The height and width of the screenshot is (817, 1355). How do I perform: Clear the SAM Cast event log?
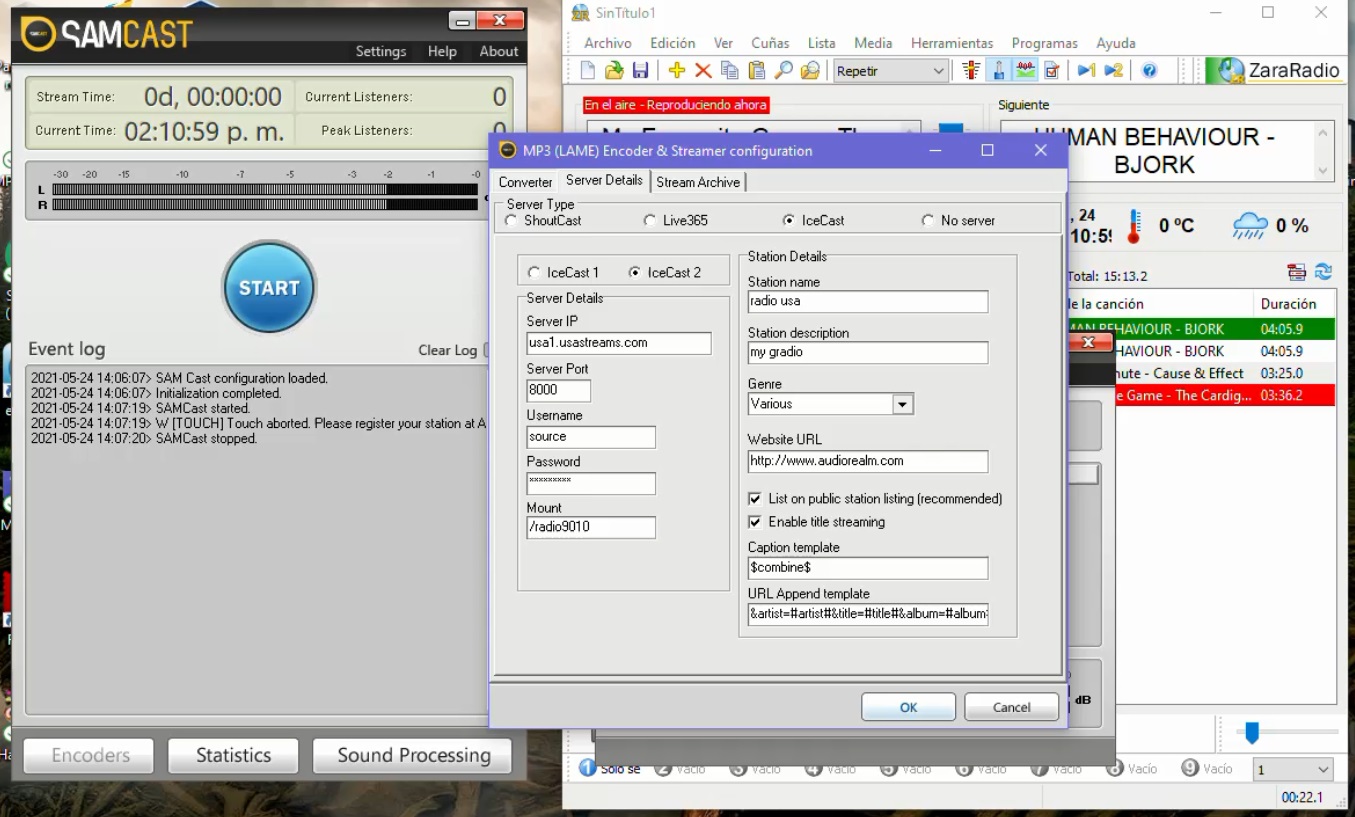tap(448, 350)
